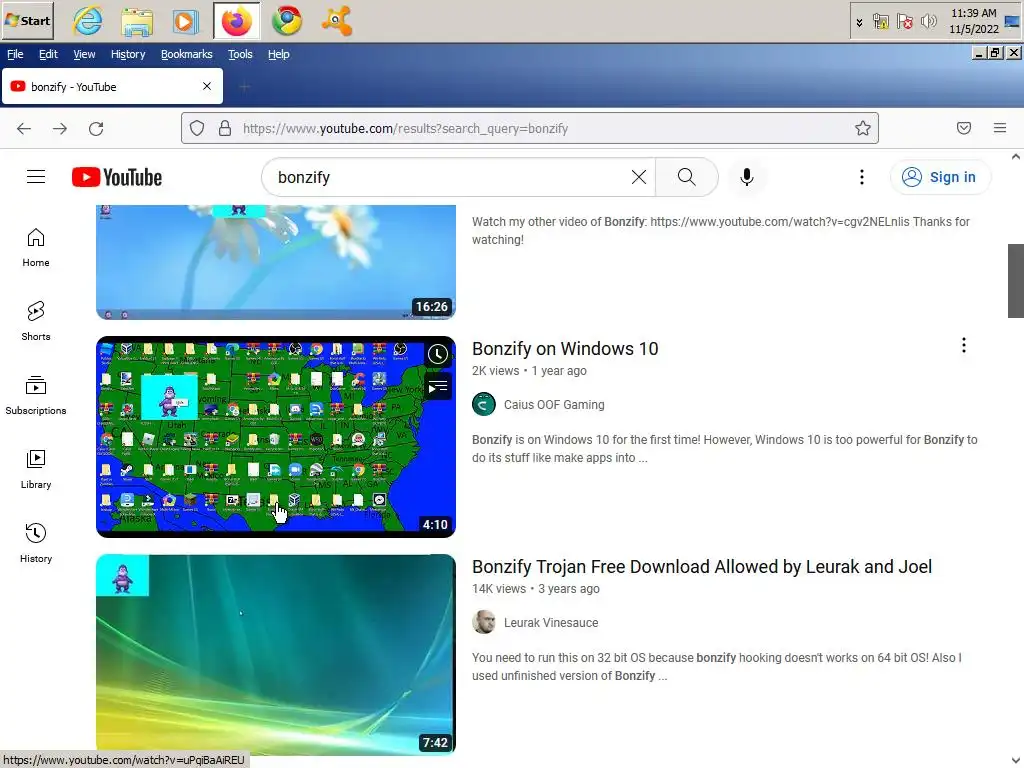
Task: Open volume control in system tray
Action: [928, 22]
